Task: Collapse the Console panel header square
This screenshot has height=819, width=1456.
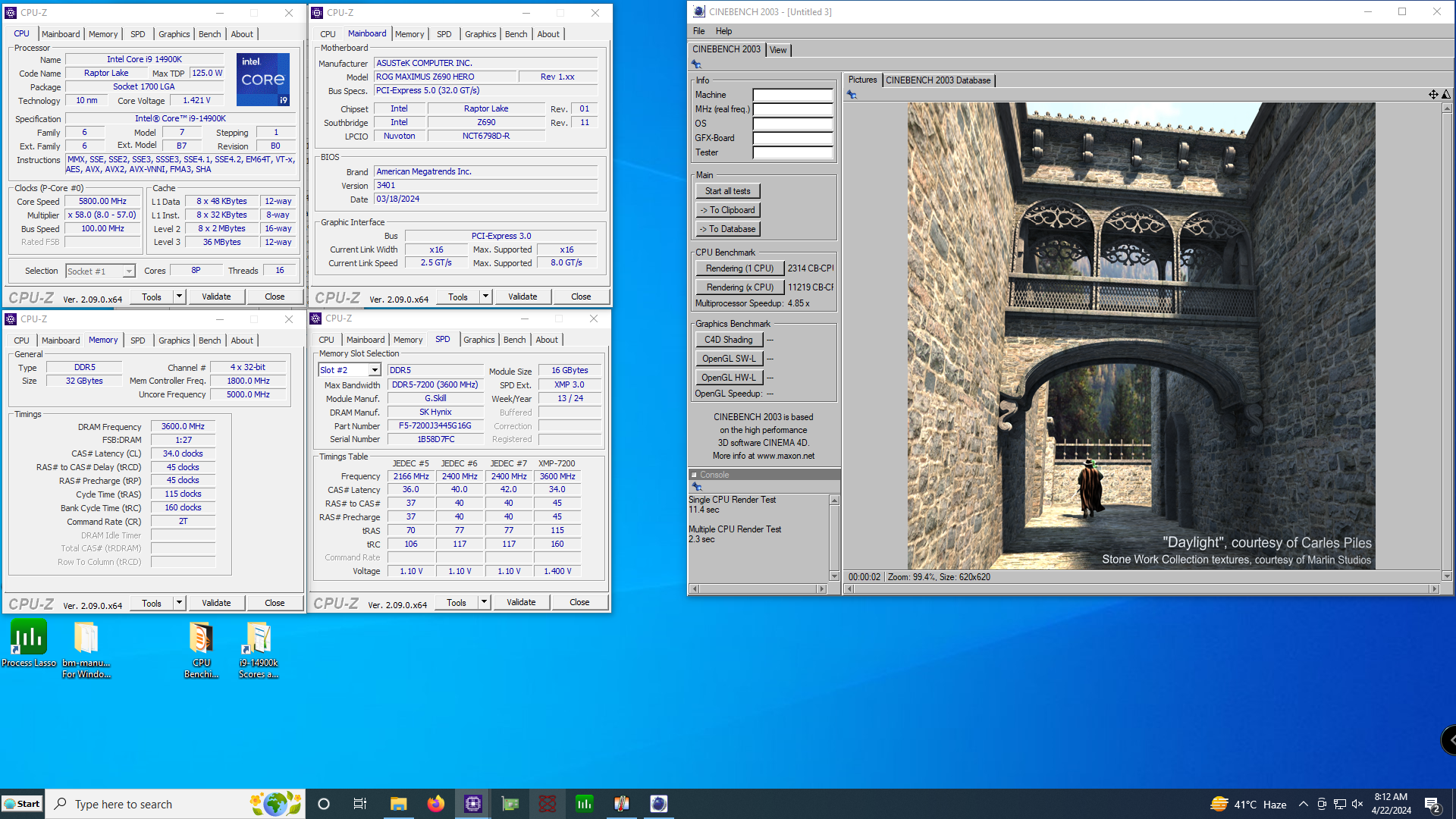Action: 694,475
